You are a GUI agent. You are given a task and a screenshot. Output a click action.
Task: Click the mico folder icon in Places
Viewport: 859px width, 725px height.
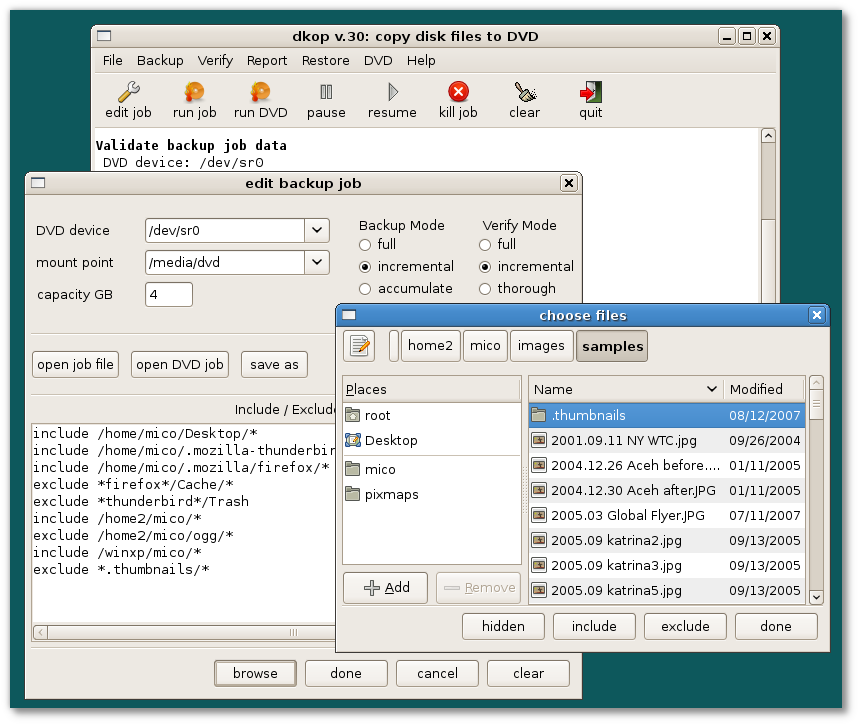coord(353,469)
